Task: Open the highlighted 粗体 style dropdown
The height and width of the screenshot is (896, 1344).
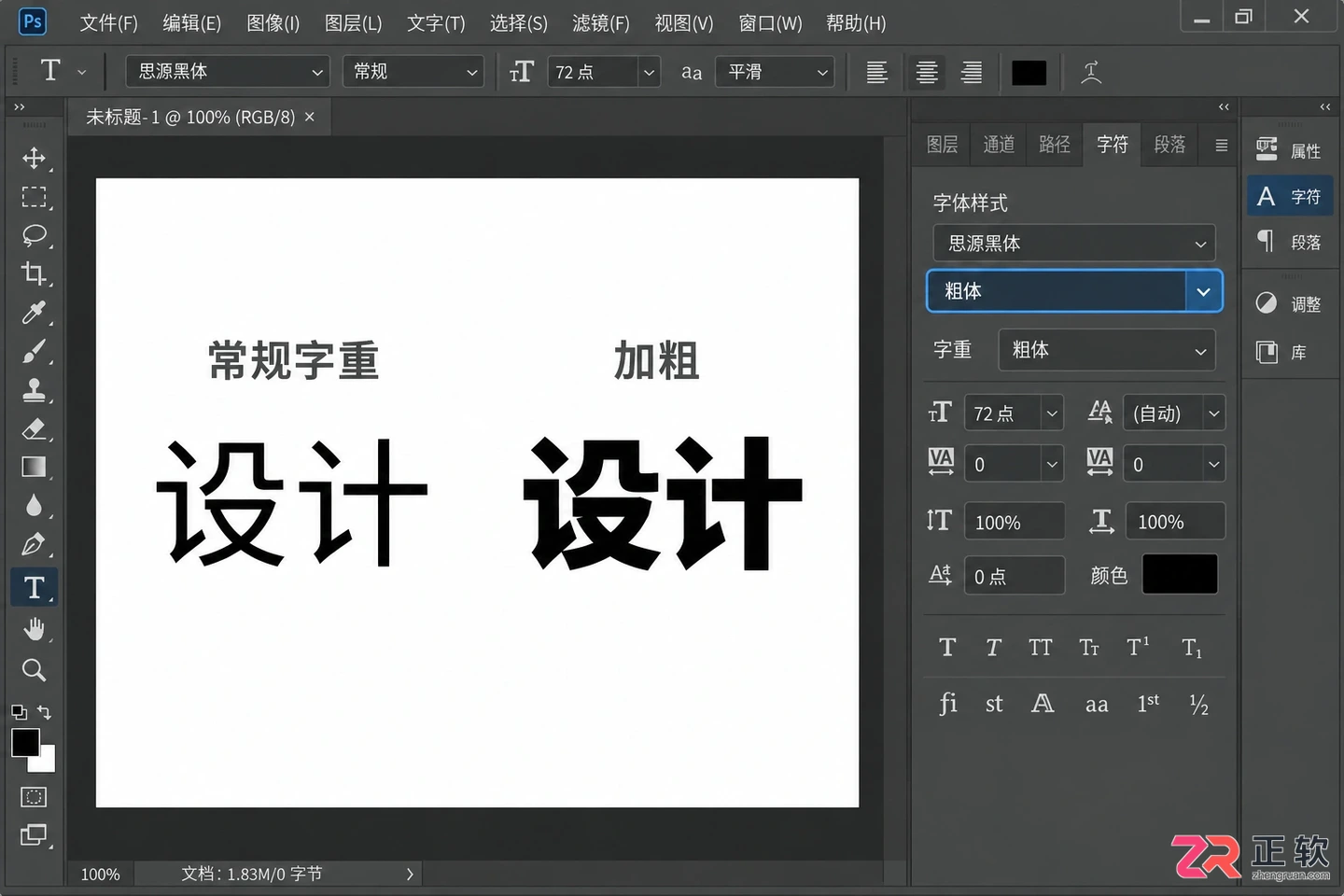Action: [x=1074, y=291]
